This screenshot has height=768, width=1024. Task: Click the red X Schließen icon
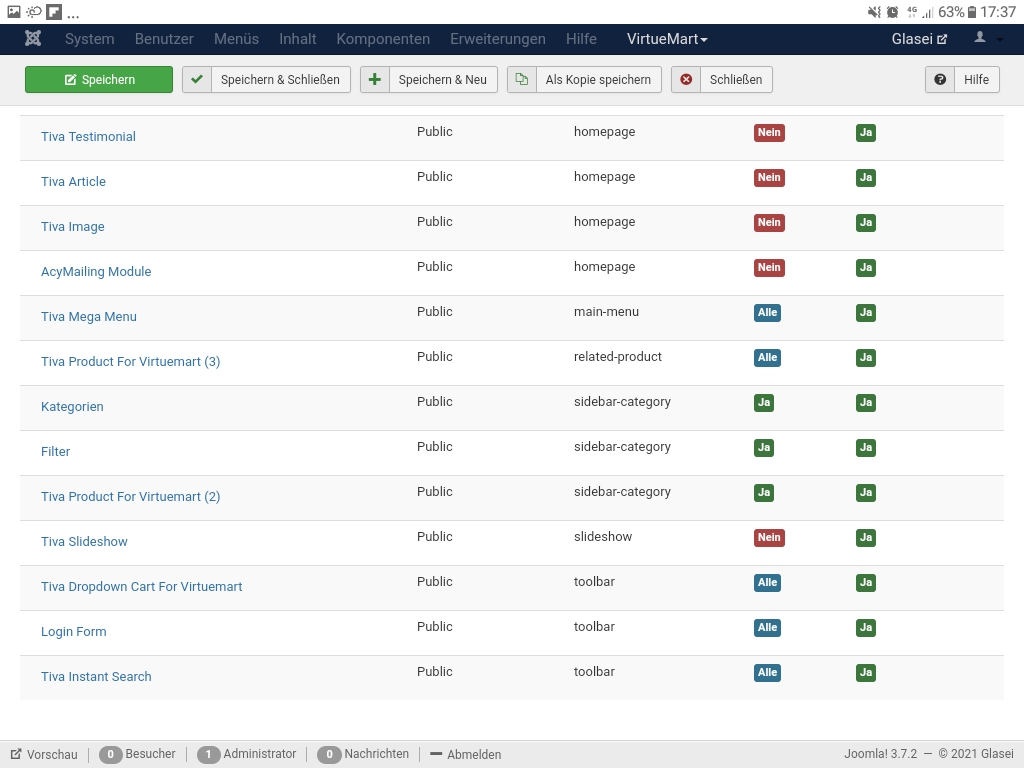click(x=686, y=80)
